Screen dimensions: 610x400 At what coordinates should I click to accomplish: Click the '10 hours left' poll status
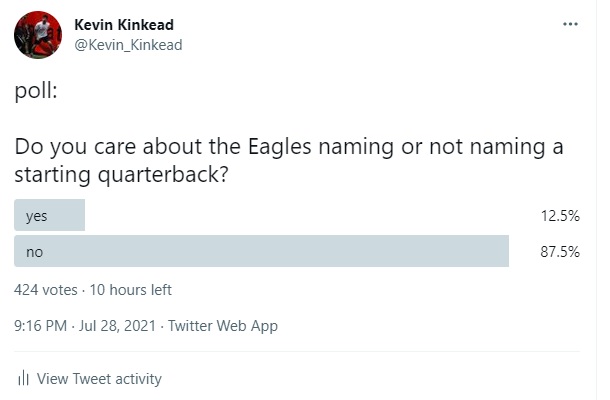(130, 290)
